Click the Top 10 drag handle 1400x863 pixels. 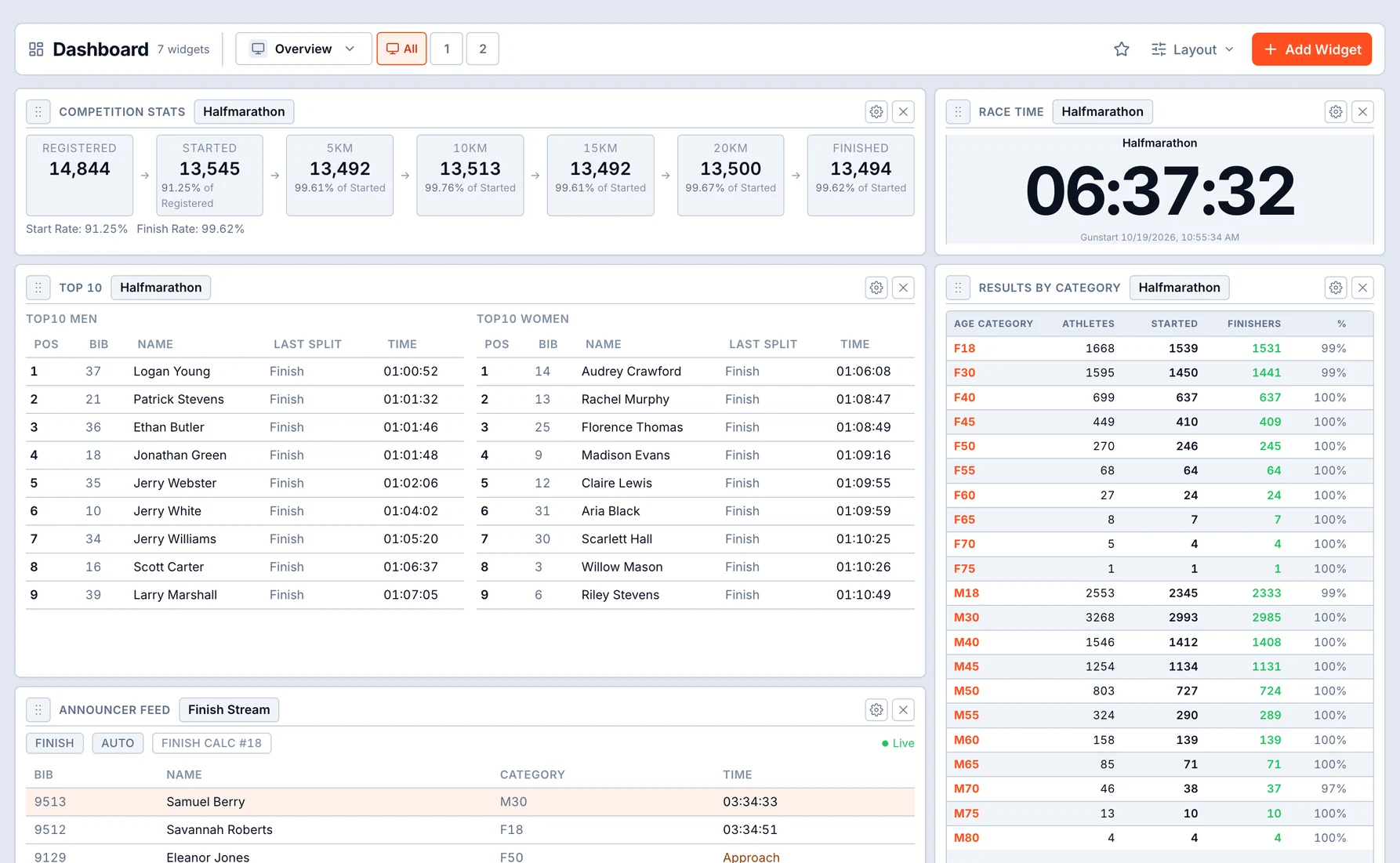point(38,288)
